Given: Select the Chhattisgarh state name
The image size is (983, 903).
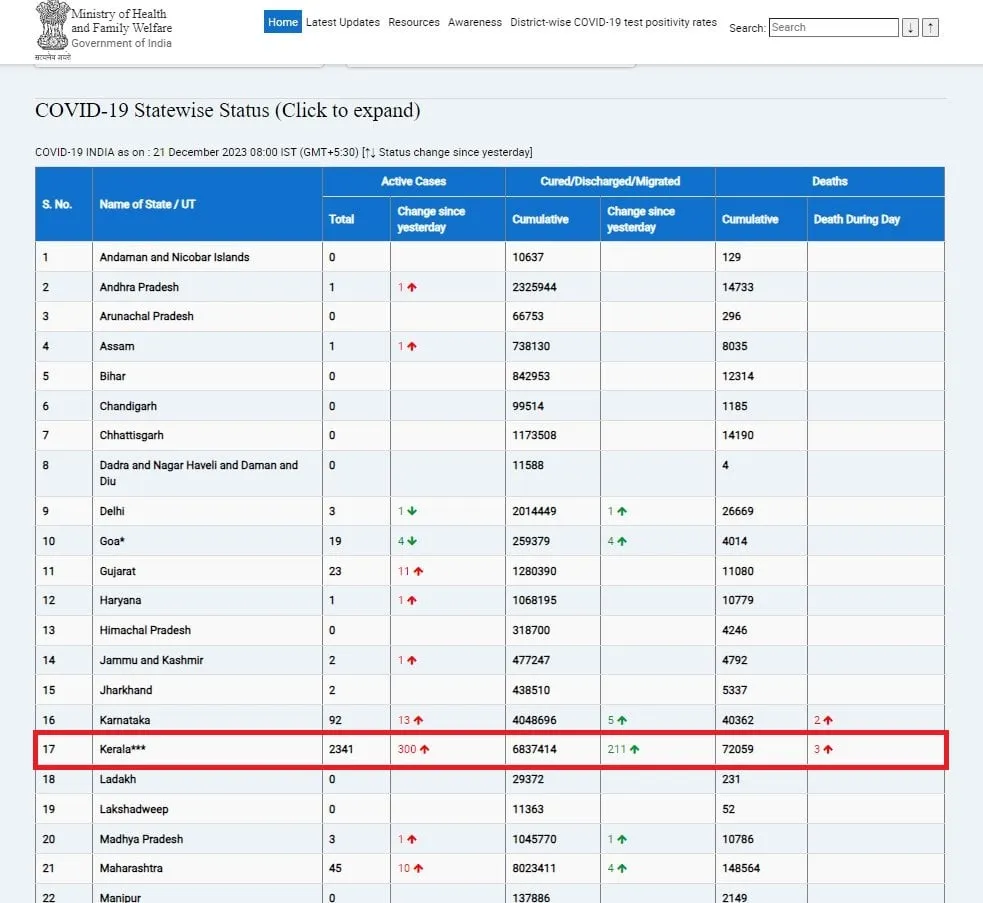Looking at the screenshot, I should [x=132, y=435].
